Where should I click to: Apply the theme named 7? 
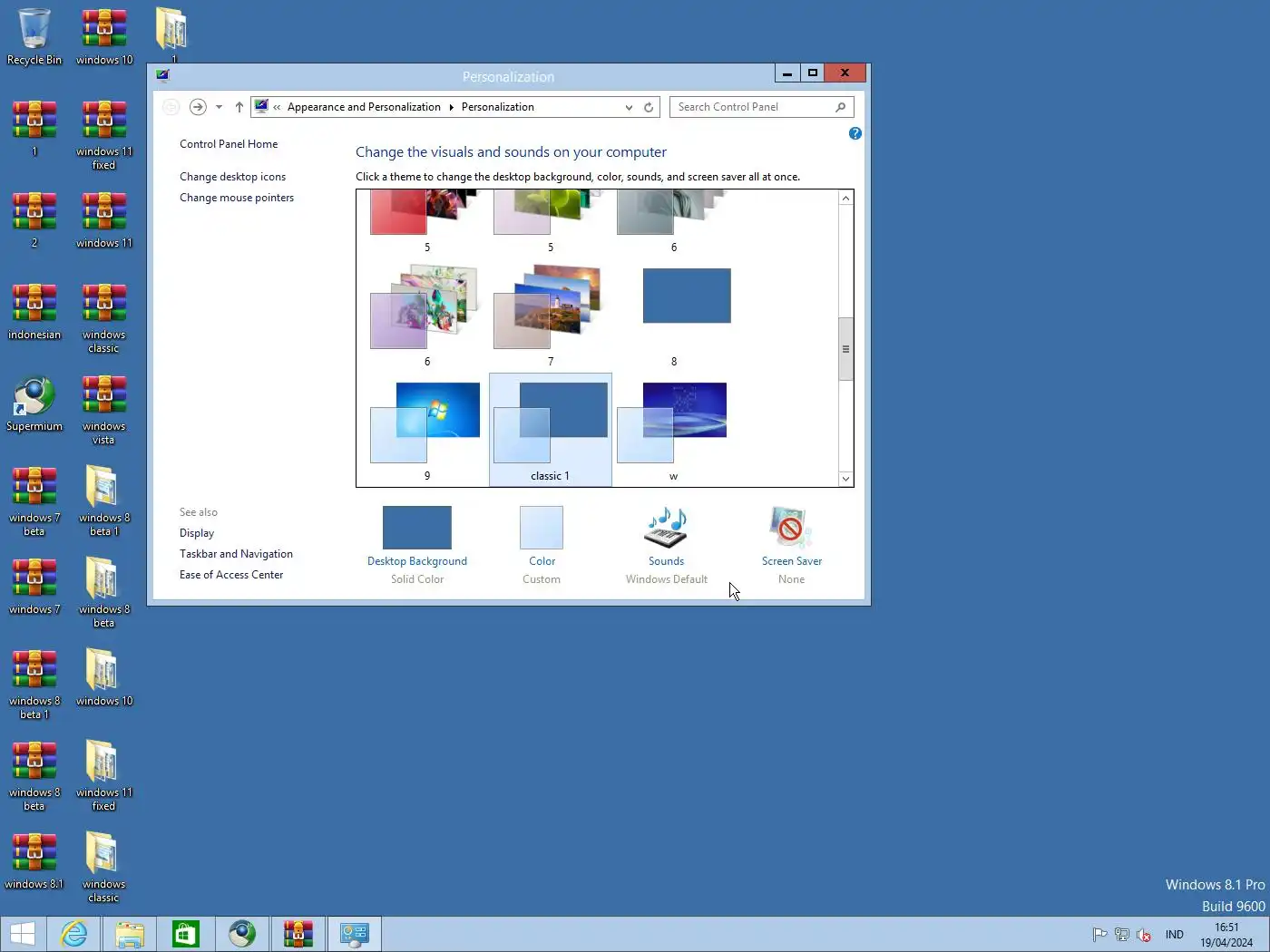(x=550, y=315)
